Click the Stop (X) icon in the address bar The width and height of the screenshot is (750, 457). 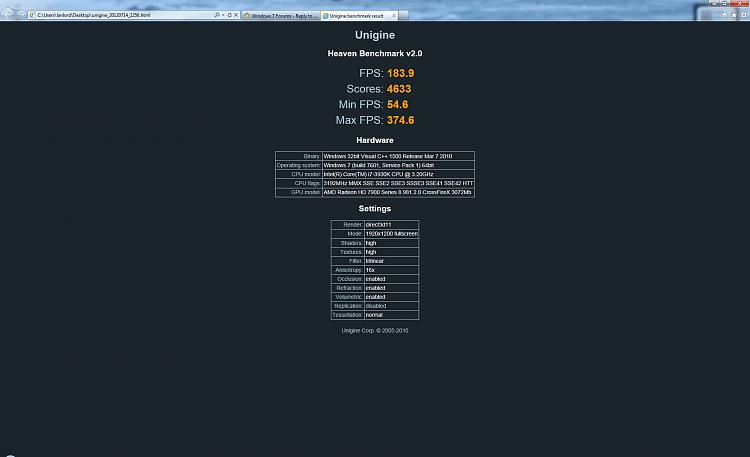point(236,15)
